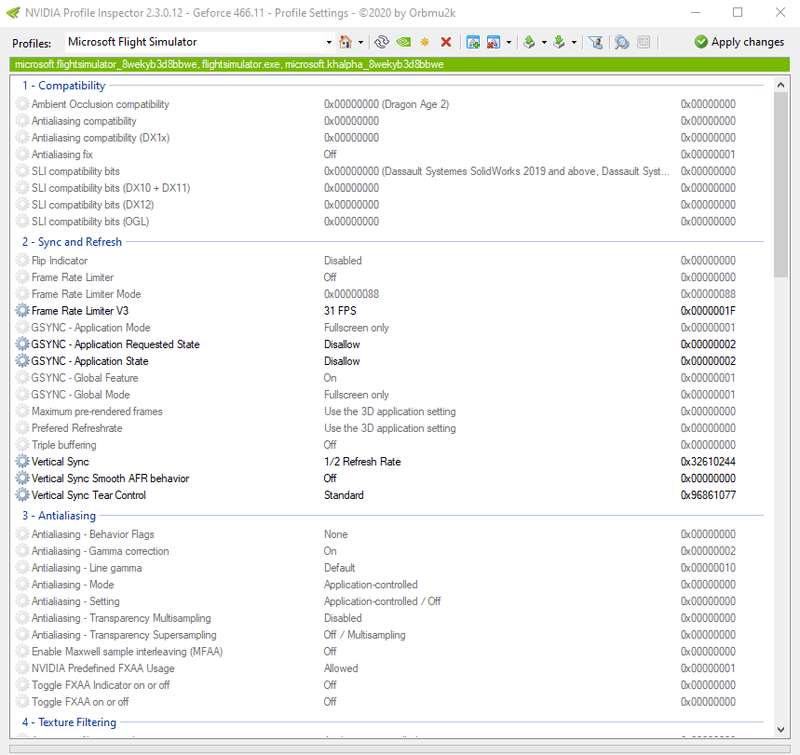The image size is (800, 755).
Task: Click gear icon beside Vertical Sync Smooth AFR behavior
Action: 22,479
